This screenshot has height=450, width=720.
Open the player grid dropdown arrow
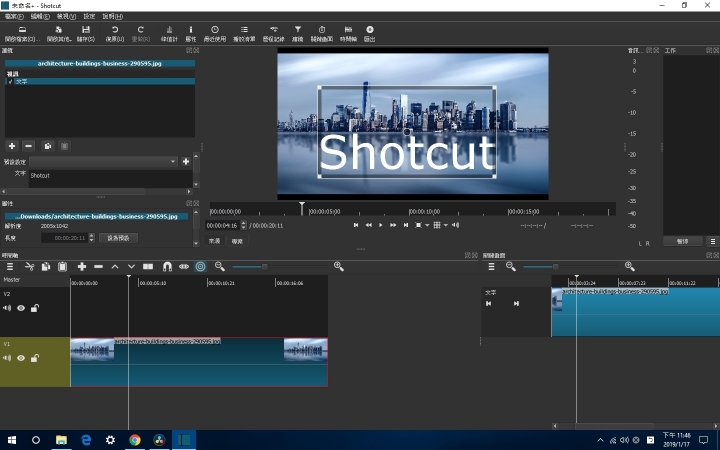pyautogui.click(x=445, y=225)
